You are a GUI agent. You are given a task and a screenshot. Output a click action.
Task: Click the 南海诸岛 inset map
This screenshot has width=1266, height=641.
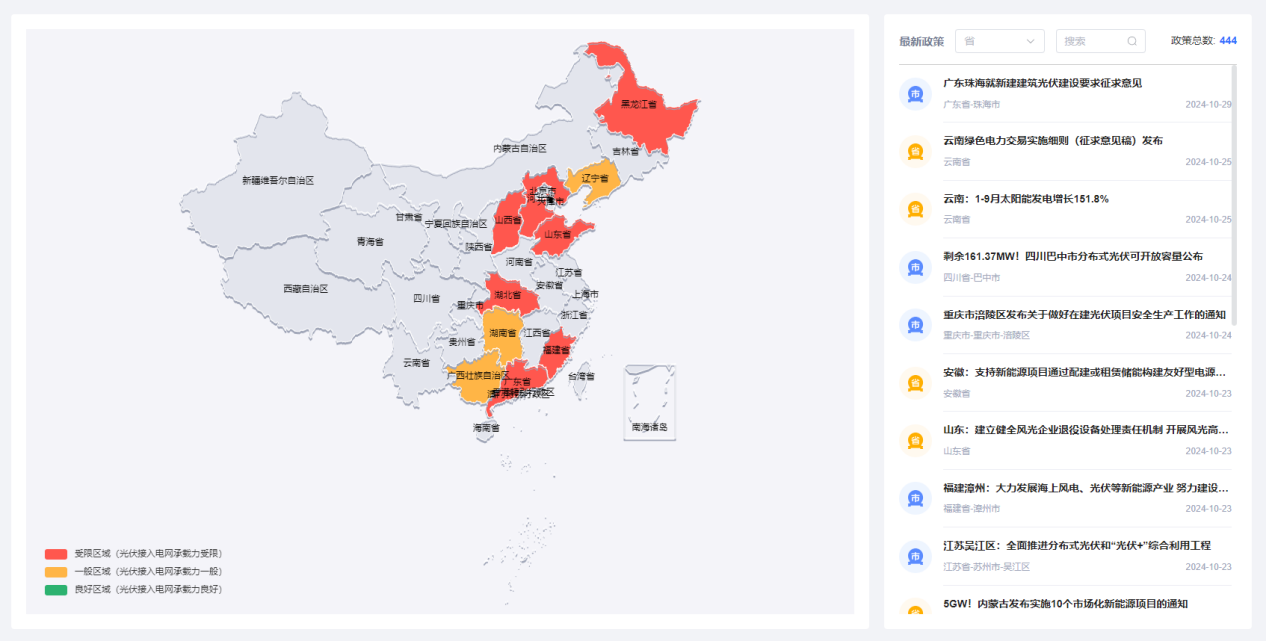click(x=650, y=402)
